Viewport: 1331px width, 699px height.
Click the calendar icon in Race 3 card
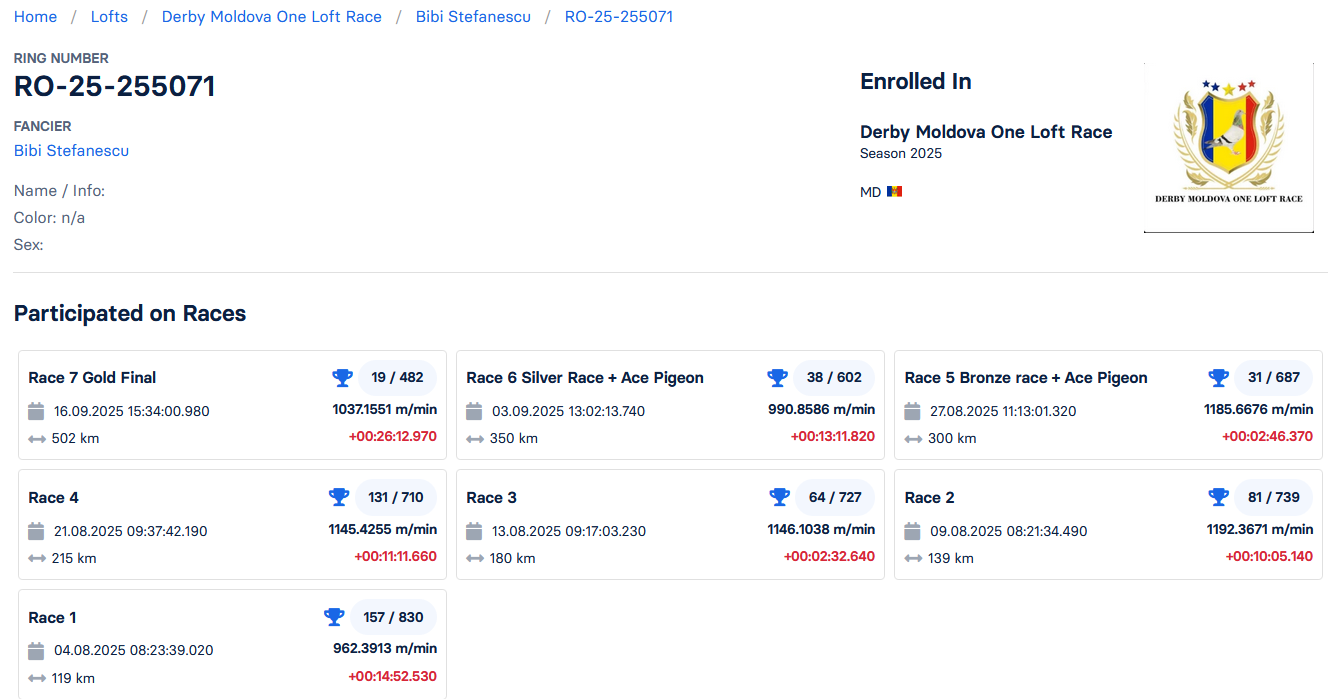pyautogui.click(x=475, y=531)
